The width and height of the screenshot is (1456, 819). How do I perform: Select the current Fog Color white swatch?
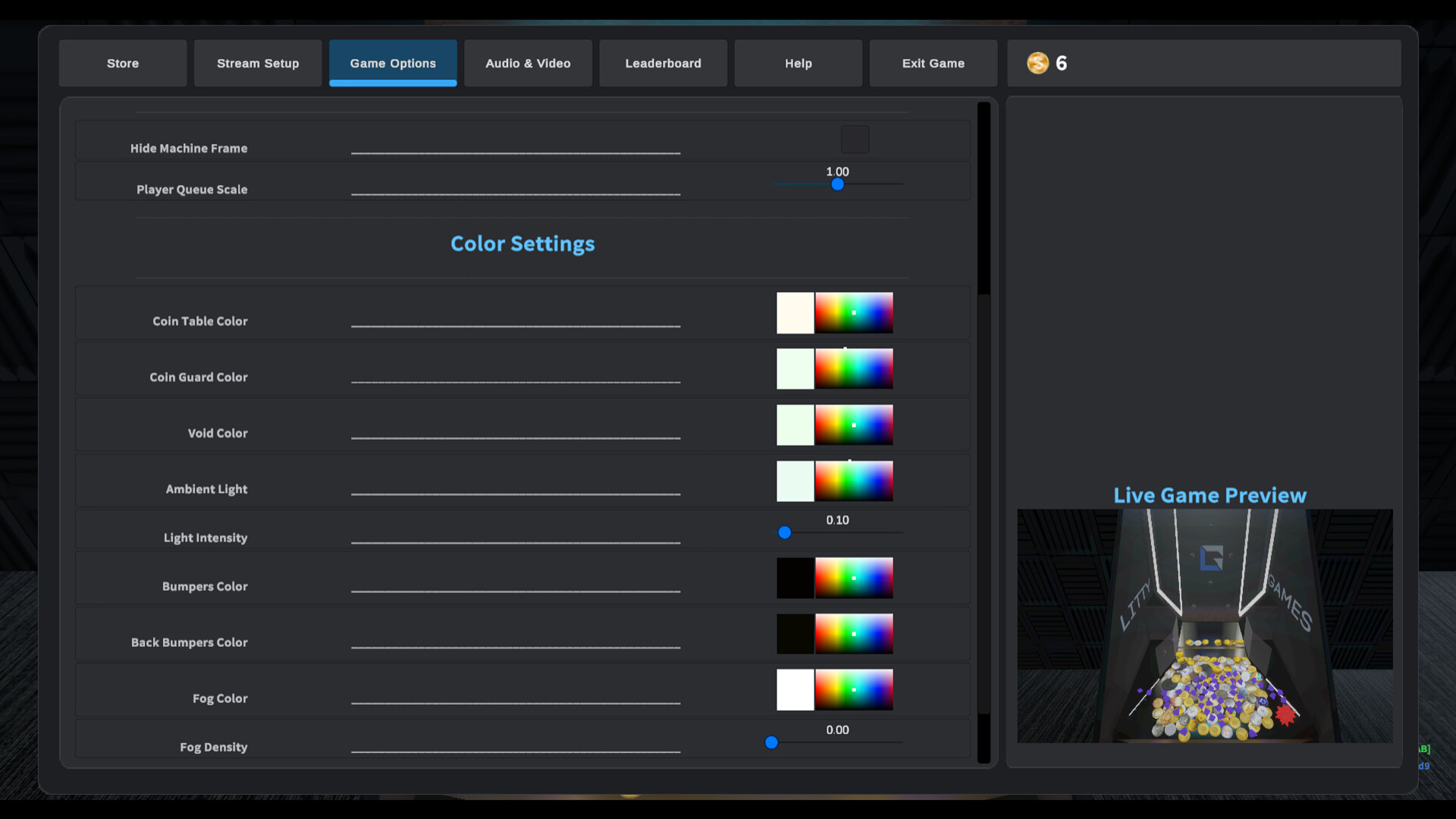pyautogui.click(x=795, y=689)
